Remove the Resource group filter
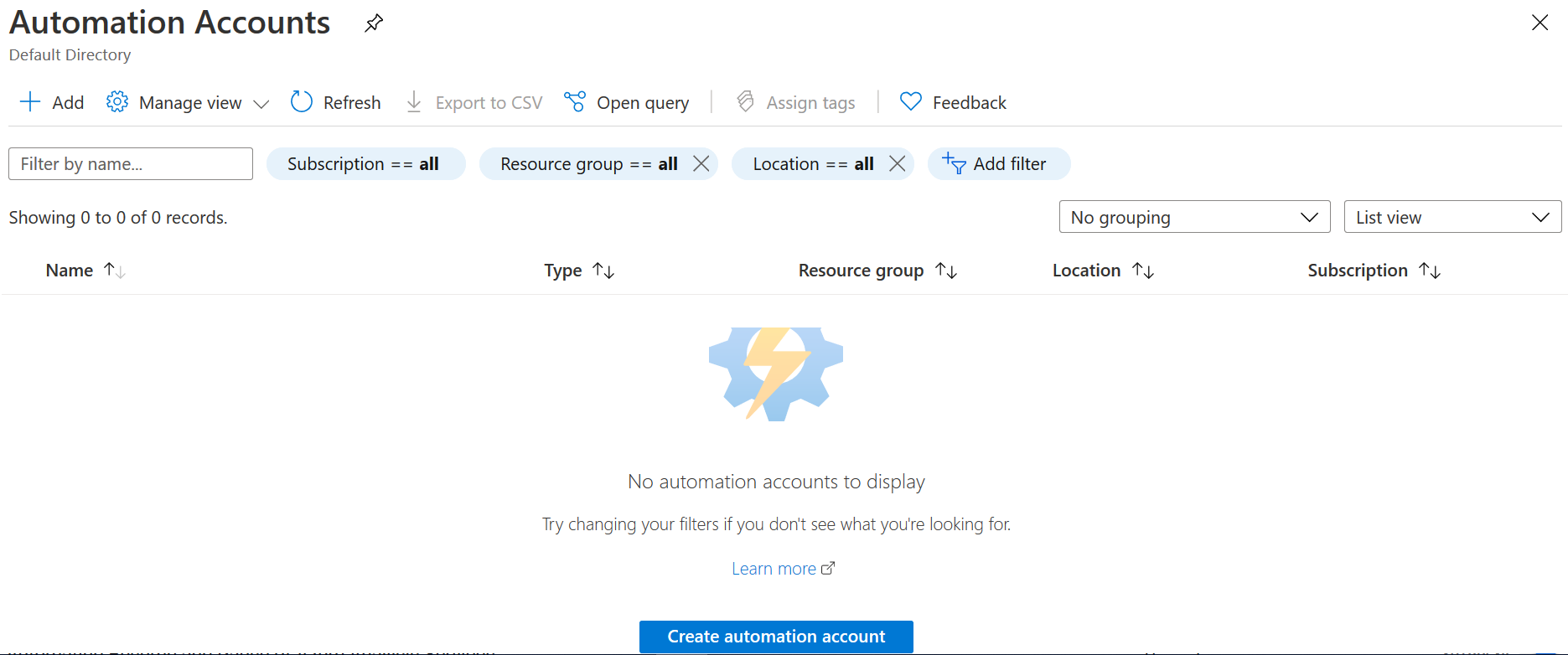Screen dimensions: 1568x655 701,163
